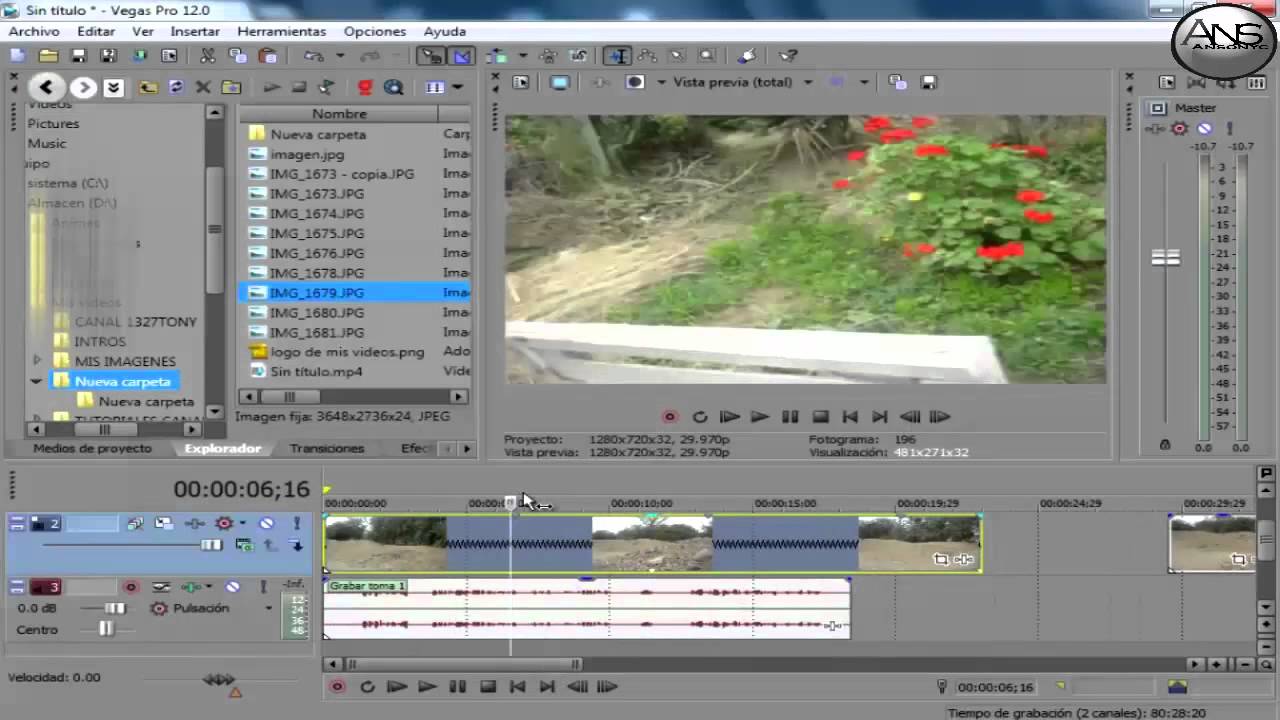Open the Insertar menu
Viewport: 1280px width, 720px height.
coord(195,31)
